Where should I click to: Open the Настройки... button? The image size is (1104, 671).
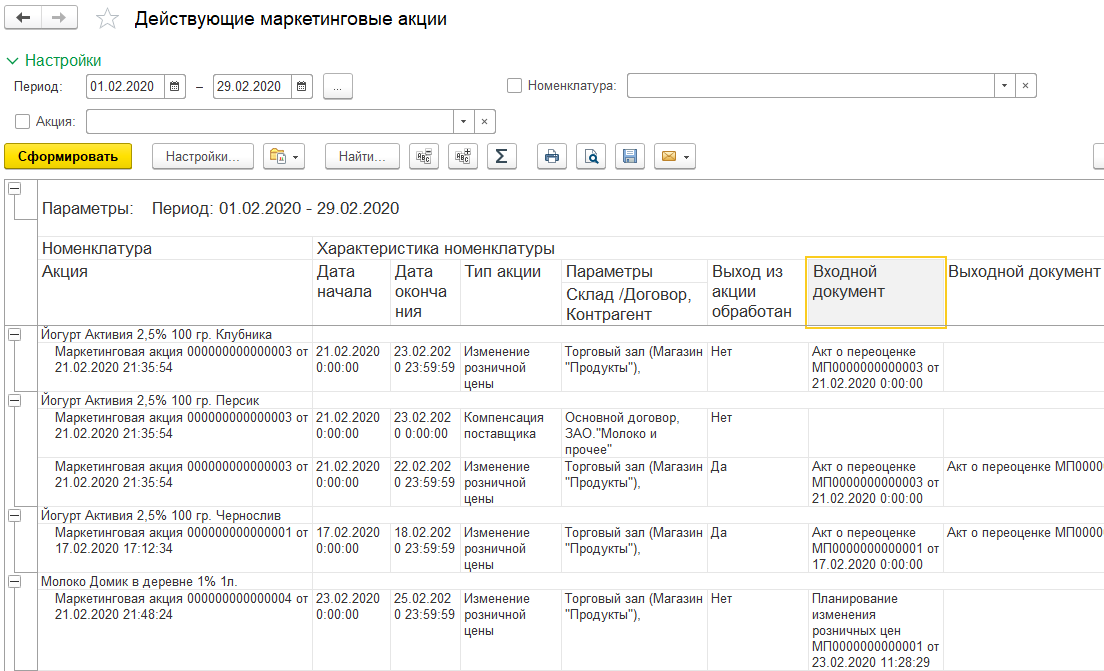203,156
